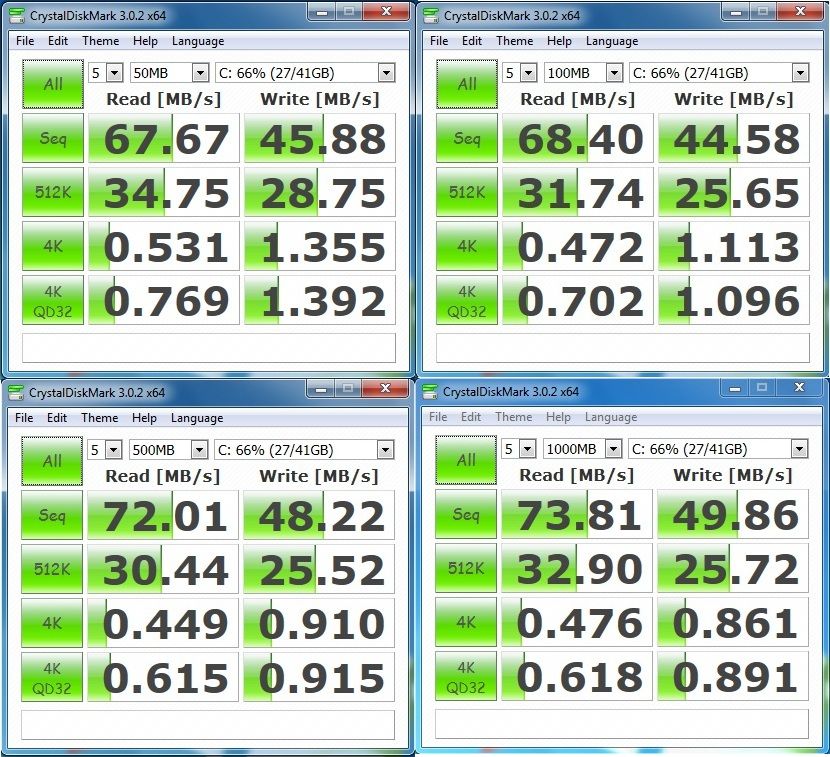Image resolution: width=830 pixels, height=757 pixels.
Task: Open the File menu in the 50MB window
Action: 25,41
